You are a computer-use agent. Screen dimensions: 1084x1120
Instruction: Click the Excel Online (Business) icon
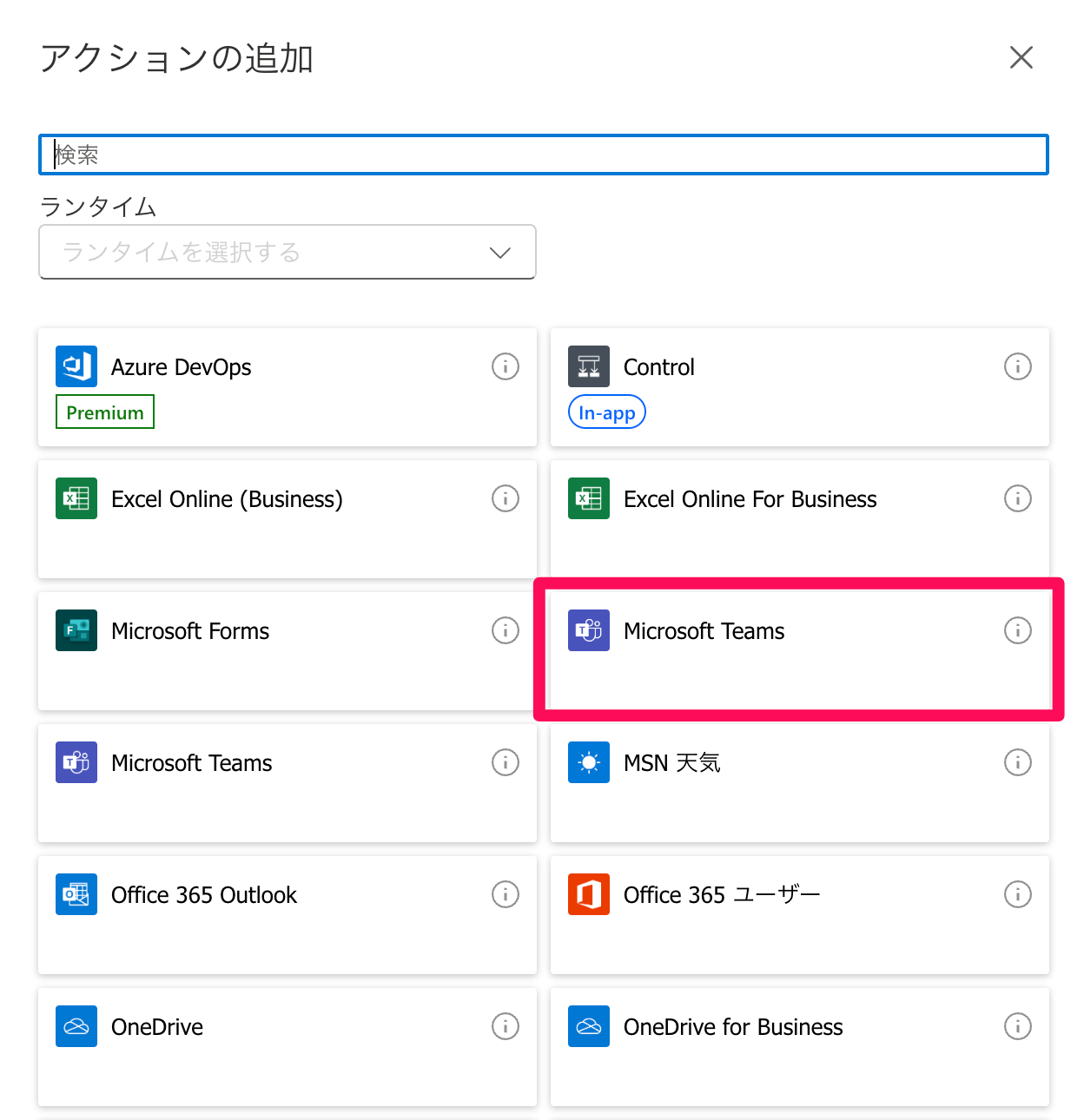coord(76,498)
